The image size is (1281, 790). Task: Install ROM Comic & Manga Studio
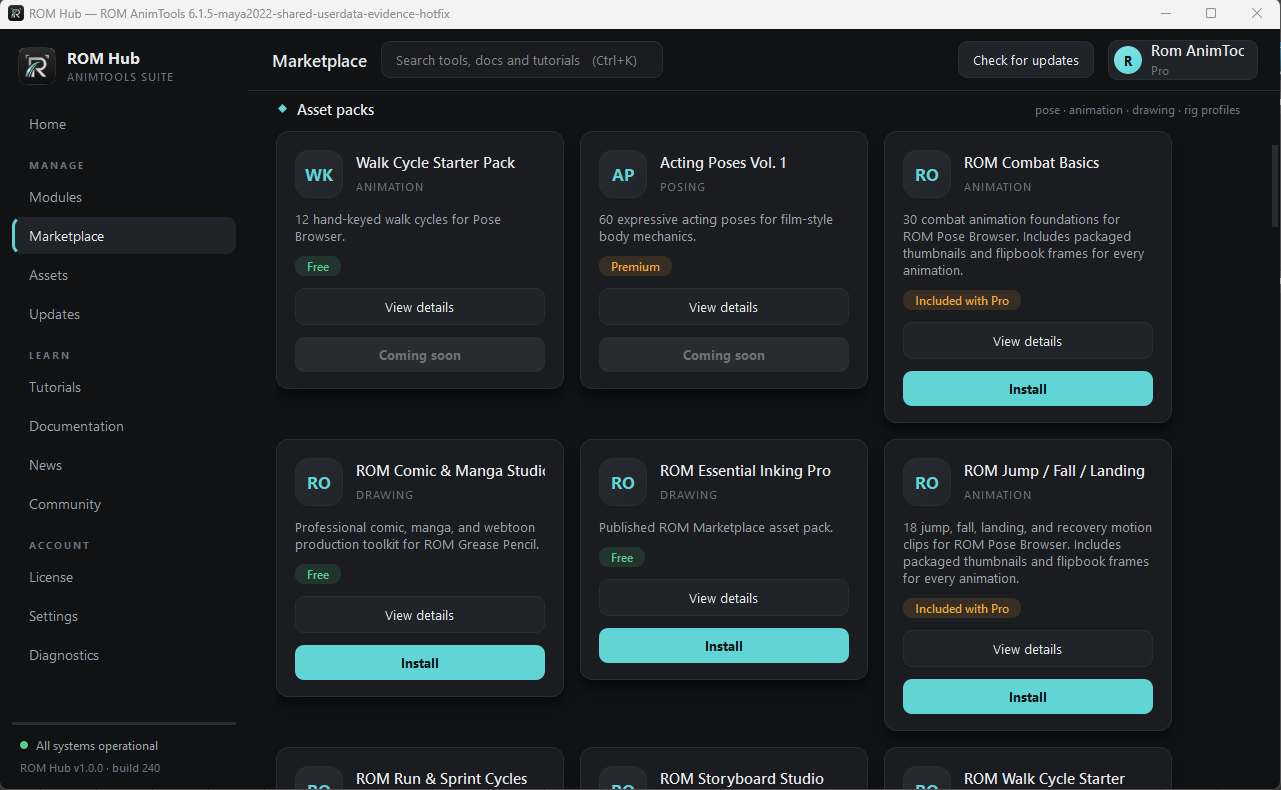(x=420, y=663)
